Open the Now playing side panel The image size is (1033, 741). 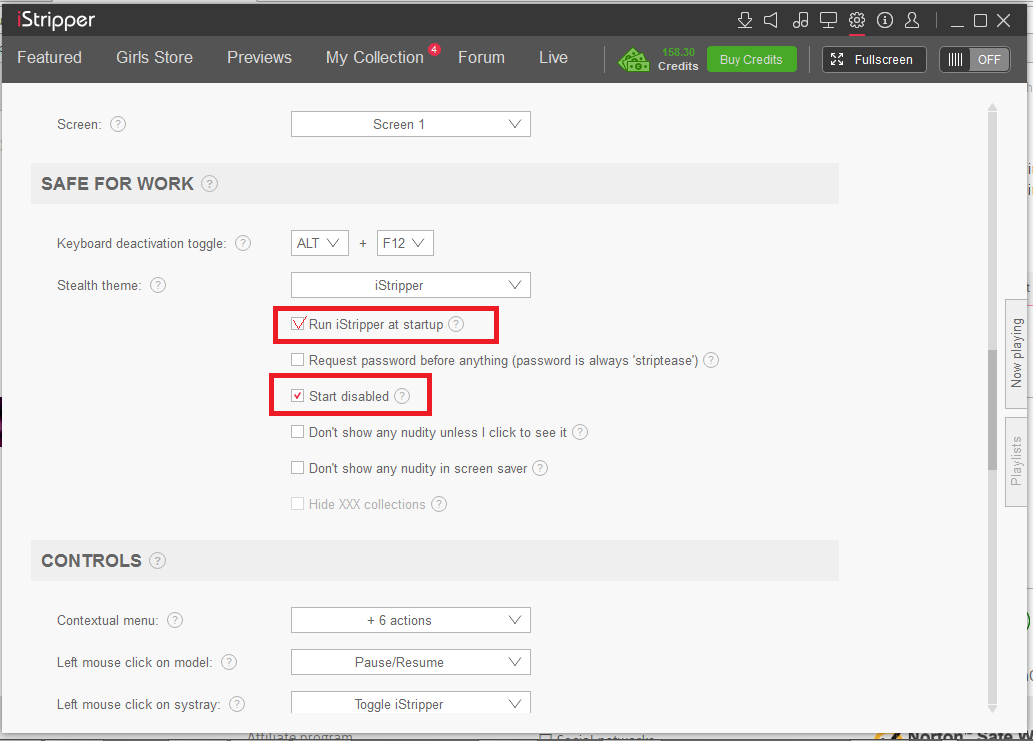pos(1017,353)
